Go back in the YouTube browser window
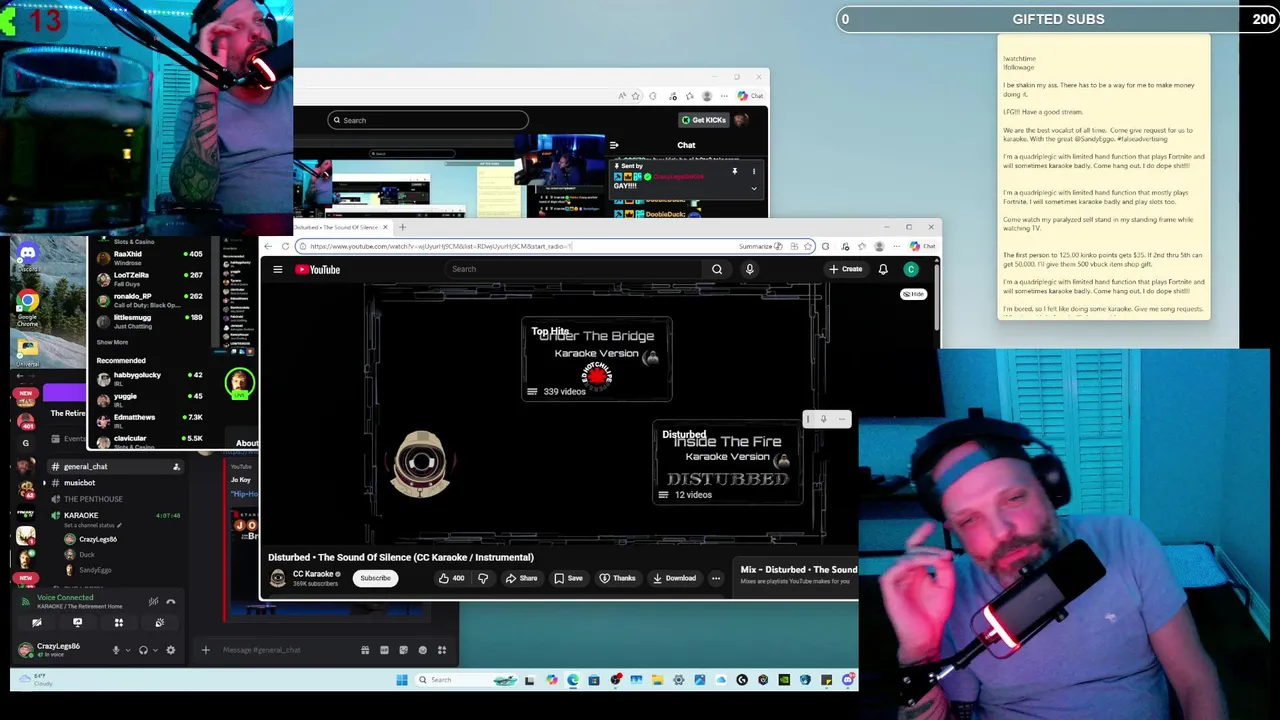The height and width of the screenshot is (720, 1280). [x=268, y=246]
